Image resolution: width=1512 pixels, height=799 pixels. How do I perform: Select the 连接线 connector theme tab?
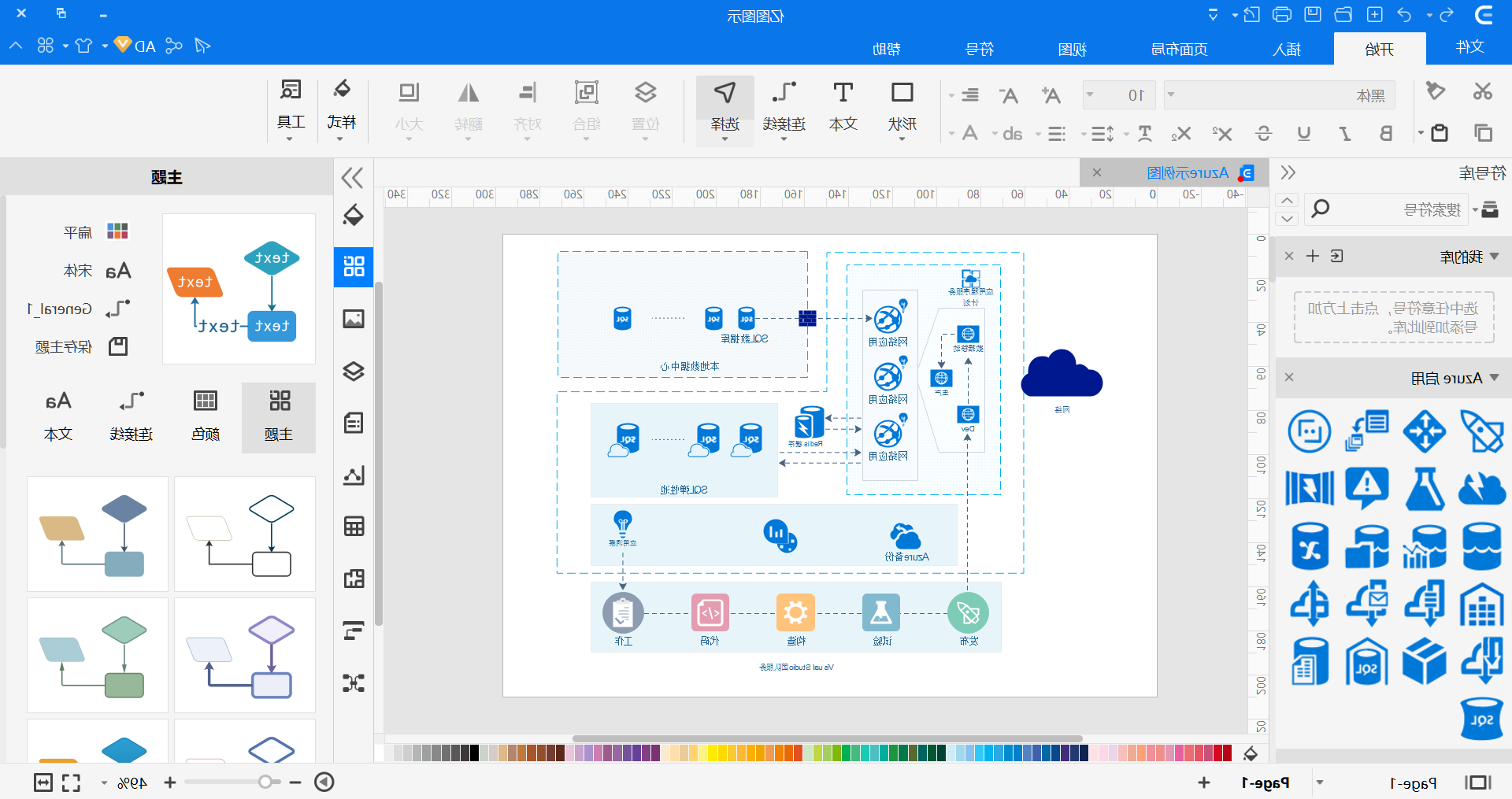coord(132,417)
